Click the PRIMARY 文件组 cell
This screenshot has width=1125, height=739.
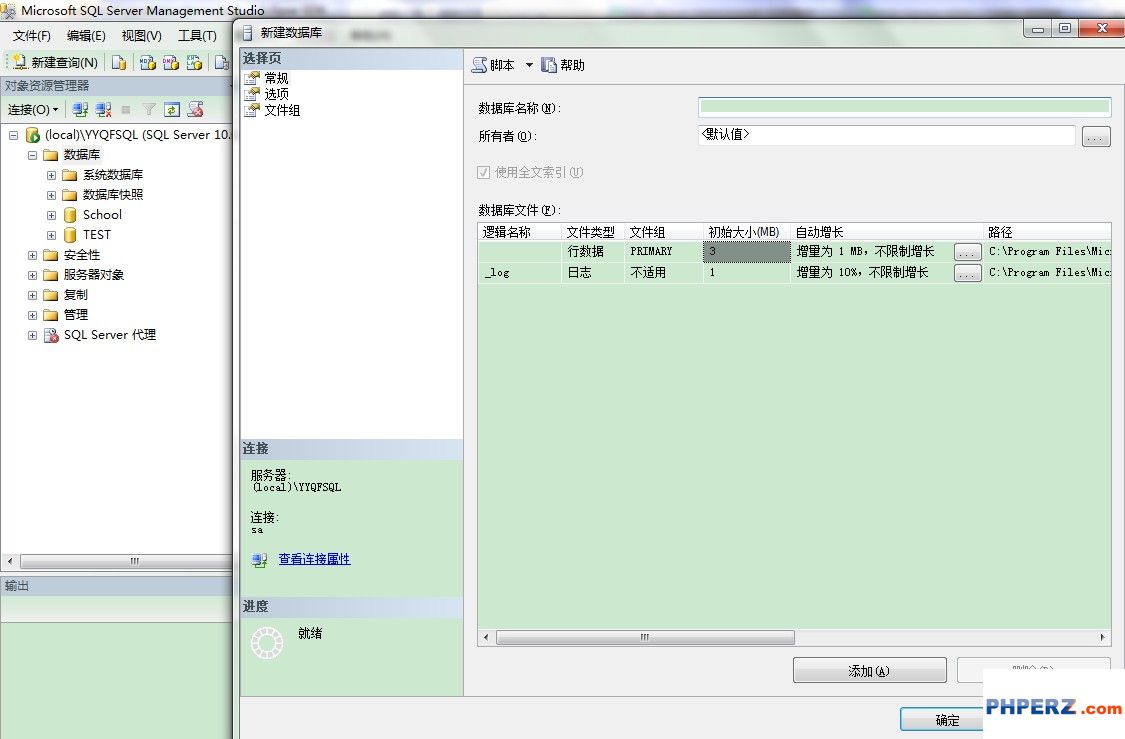pyautogui.click(x=664, y=252)
